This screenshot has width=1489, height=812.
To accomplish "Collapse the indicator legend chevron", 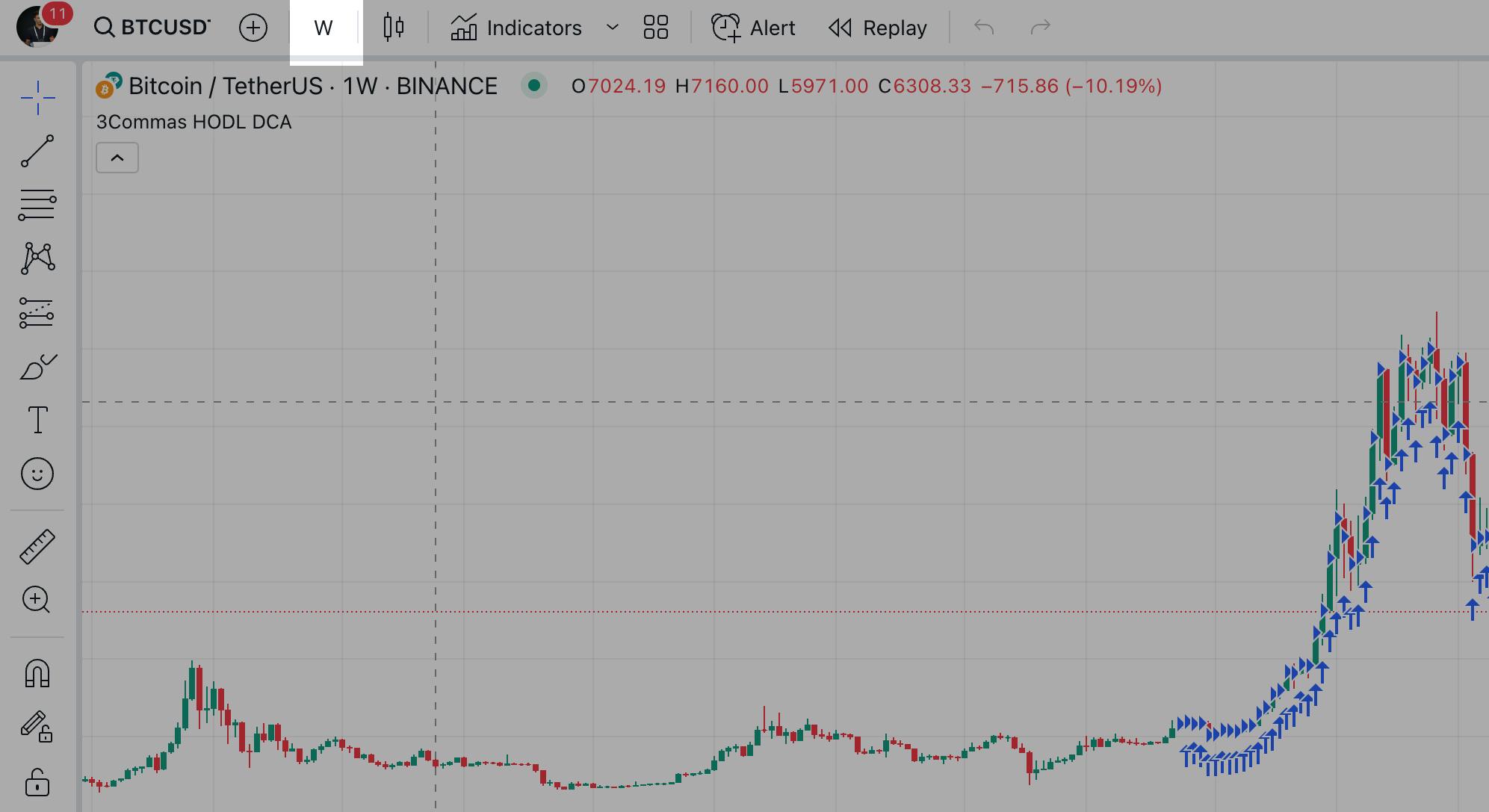I will pyautogui.click(x=117, y=158).
